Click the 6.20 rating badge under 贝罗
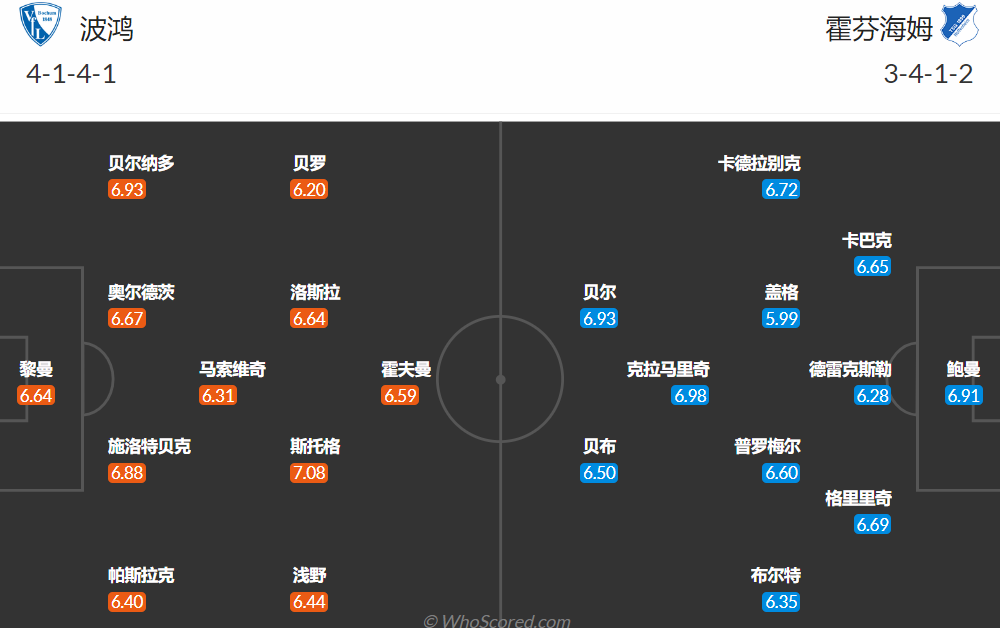 (x=309, y=189)
